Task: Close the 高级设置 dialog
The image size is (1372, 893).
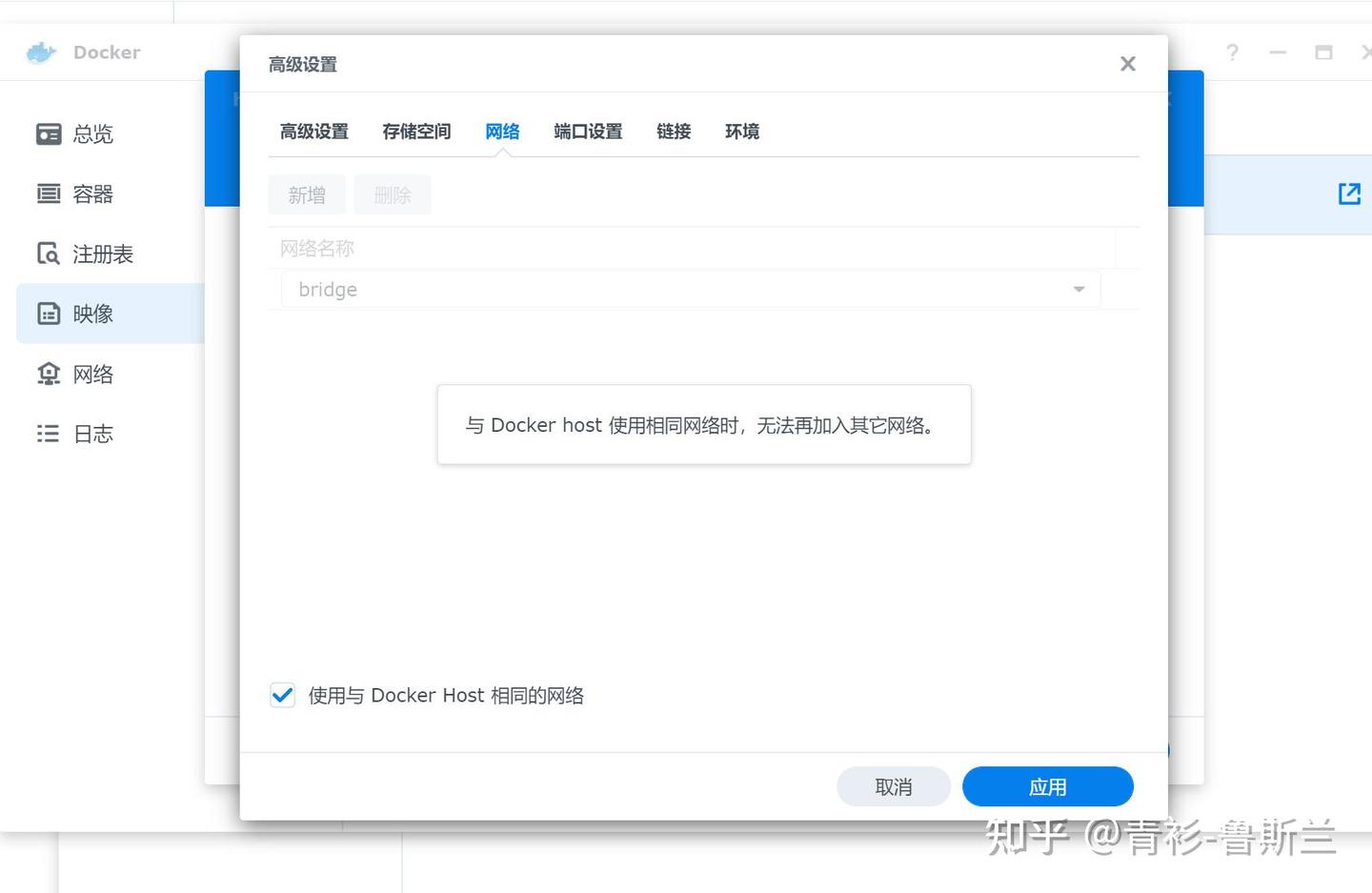Action: click(x=1128, y=64)
